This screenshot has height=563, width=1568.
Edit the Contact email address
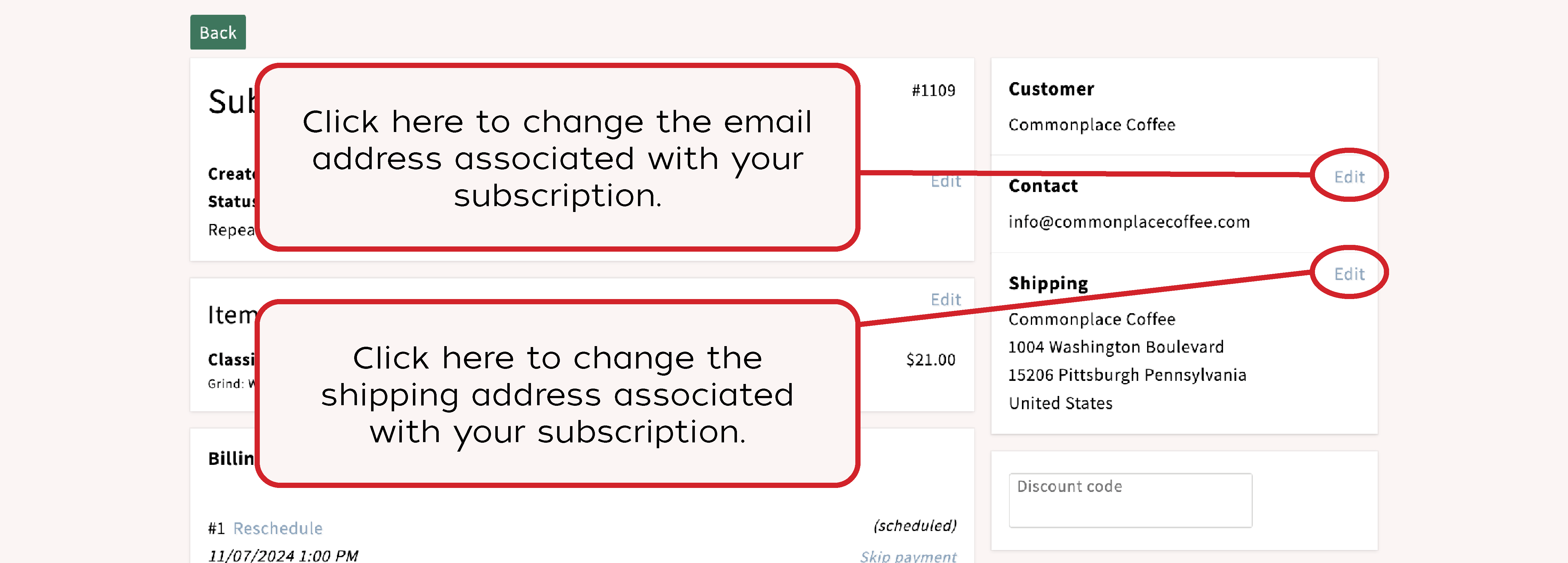point(1349,177)
